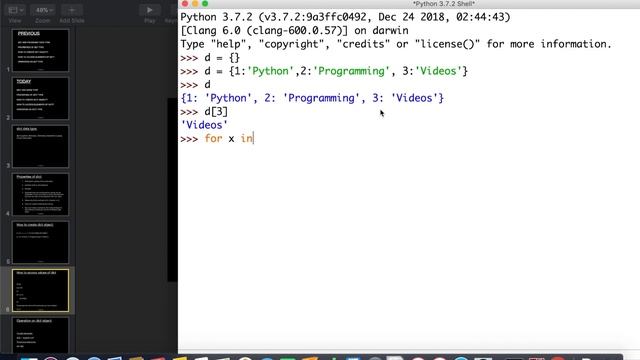640x360 pixels.
Task: Minimize the Python Shell window with yellow button
Action: tap(195, 4)
